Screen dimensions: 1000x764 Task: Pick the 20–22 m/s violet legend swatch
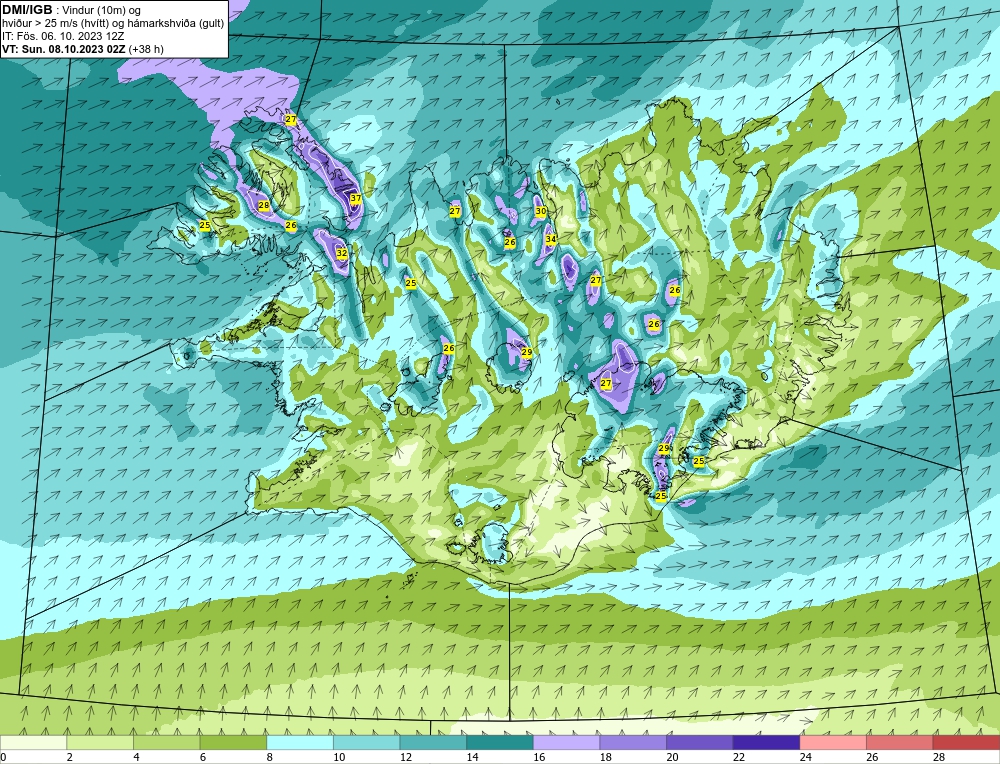coord(700,742)
